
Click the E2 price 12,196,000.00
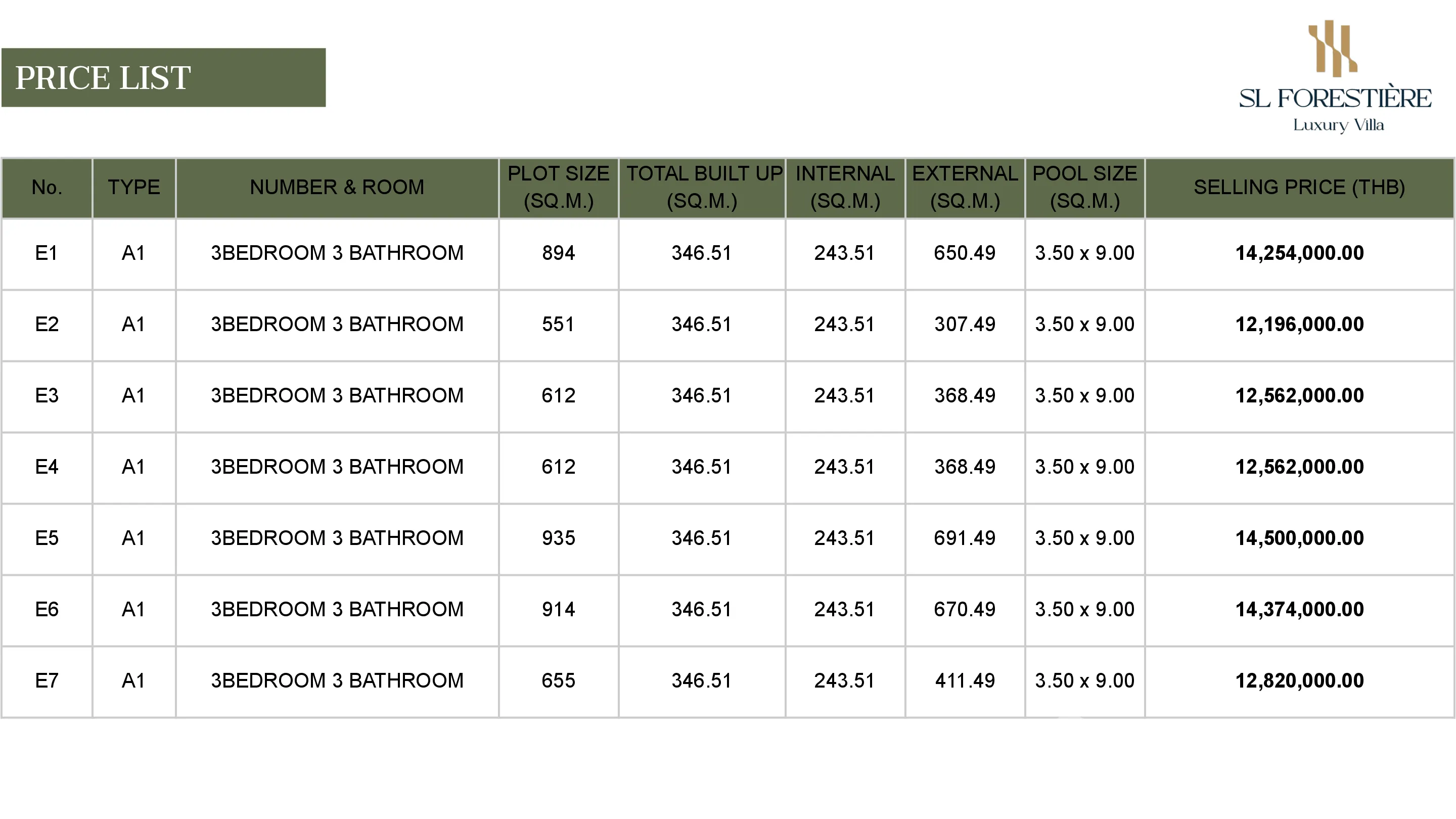(1299, 325)
